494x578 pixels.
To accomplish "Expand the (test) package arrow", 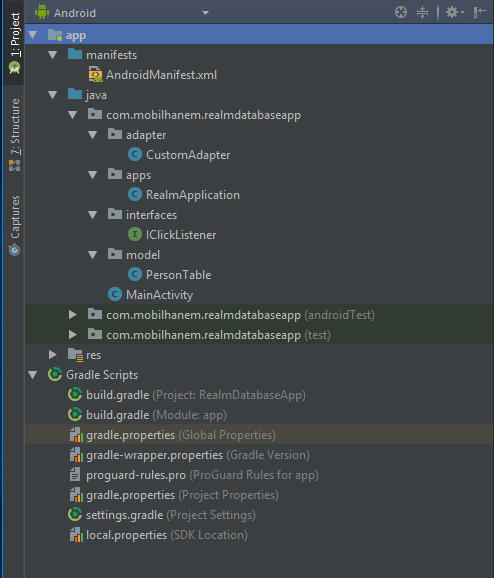I will (73, 335).
